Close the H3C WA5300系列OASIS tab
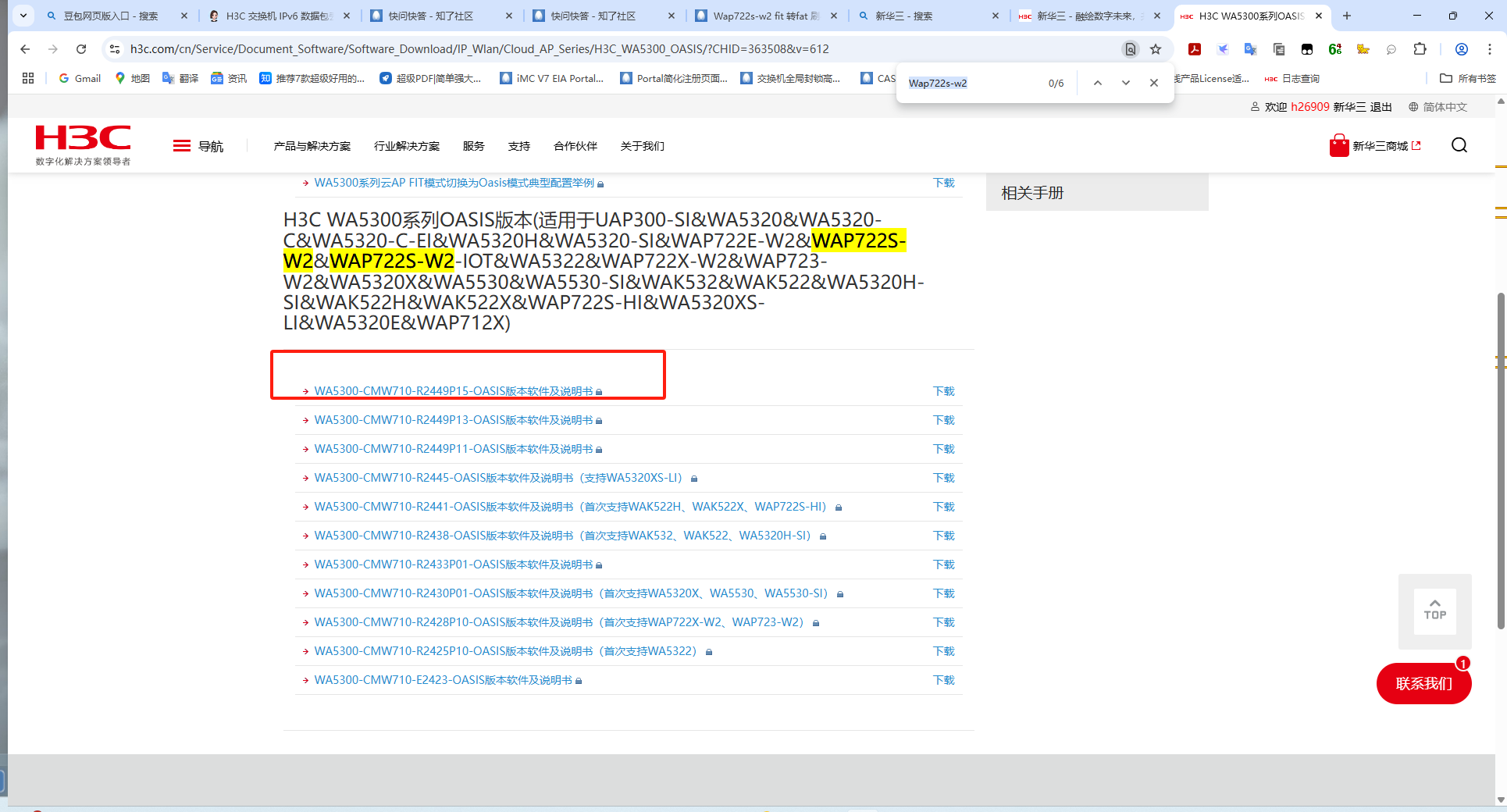The image size is (1507, 812). tap(1319, 16)
